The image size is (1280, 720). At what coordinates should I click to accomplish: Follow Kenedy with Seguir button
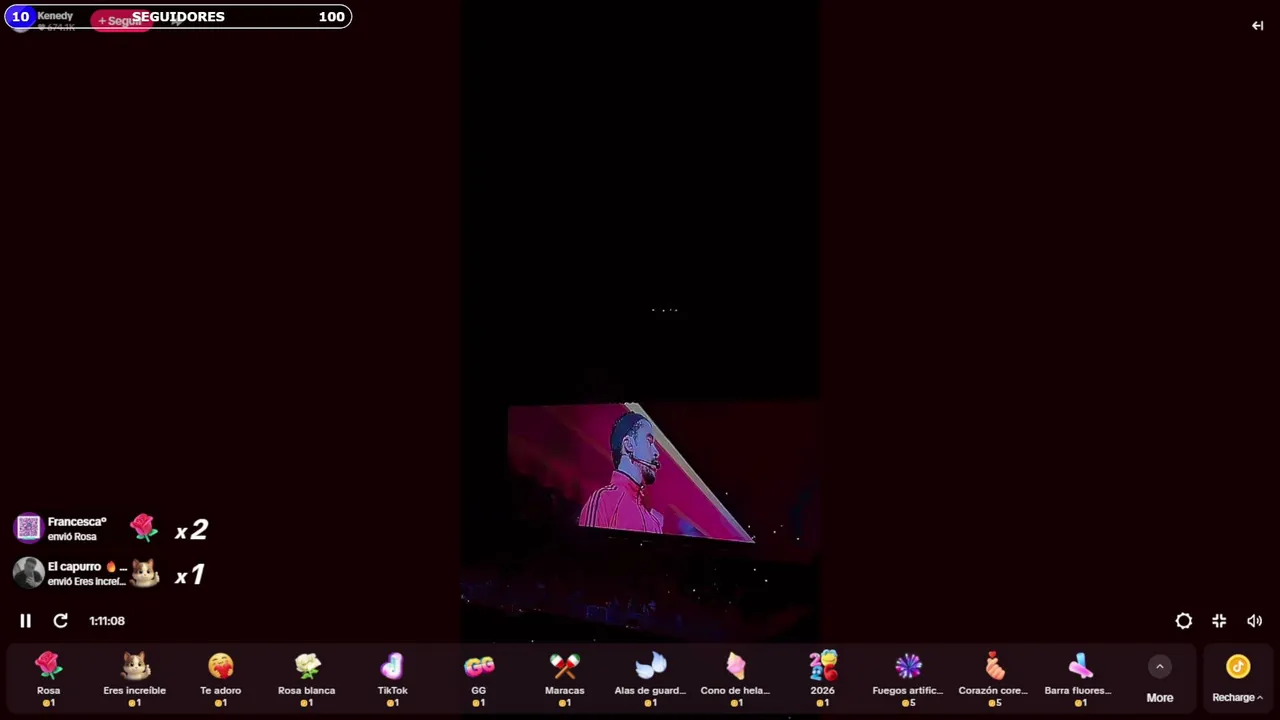click(119, 21)
